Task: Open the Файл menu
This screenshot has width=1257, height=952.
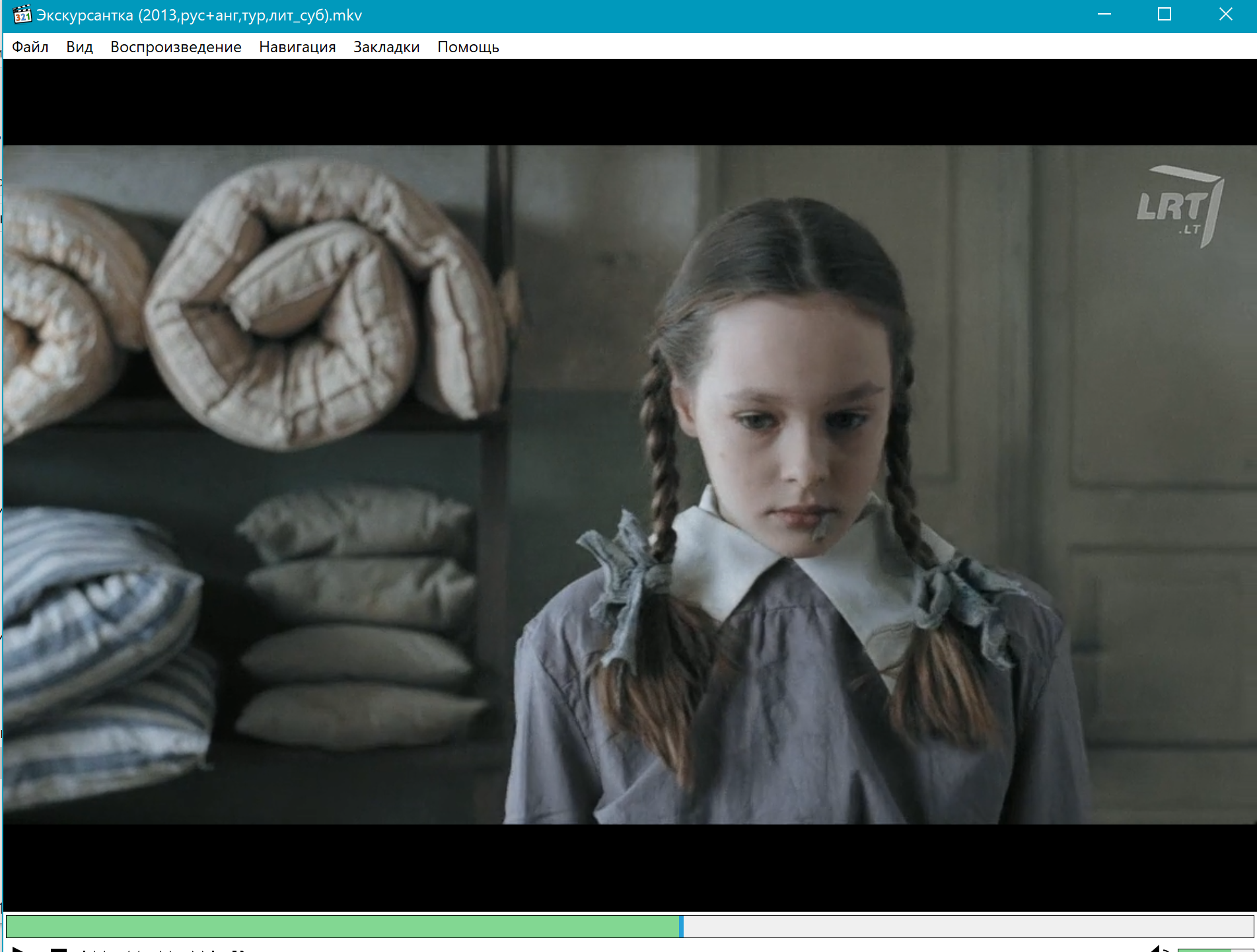Action: point(30,47)
